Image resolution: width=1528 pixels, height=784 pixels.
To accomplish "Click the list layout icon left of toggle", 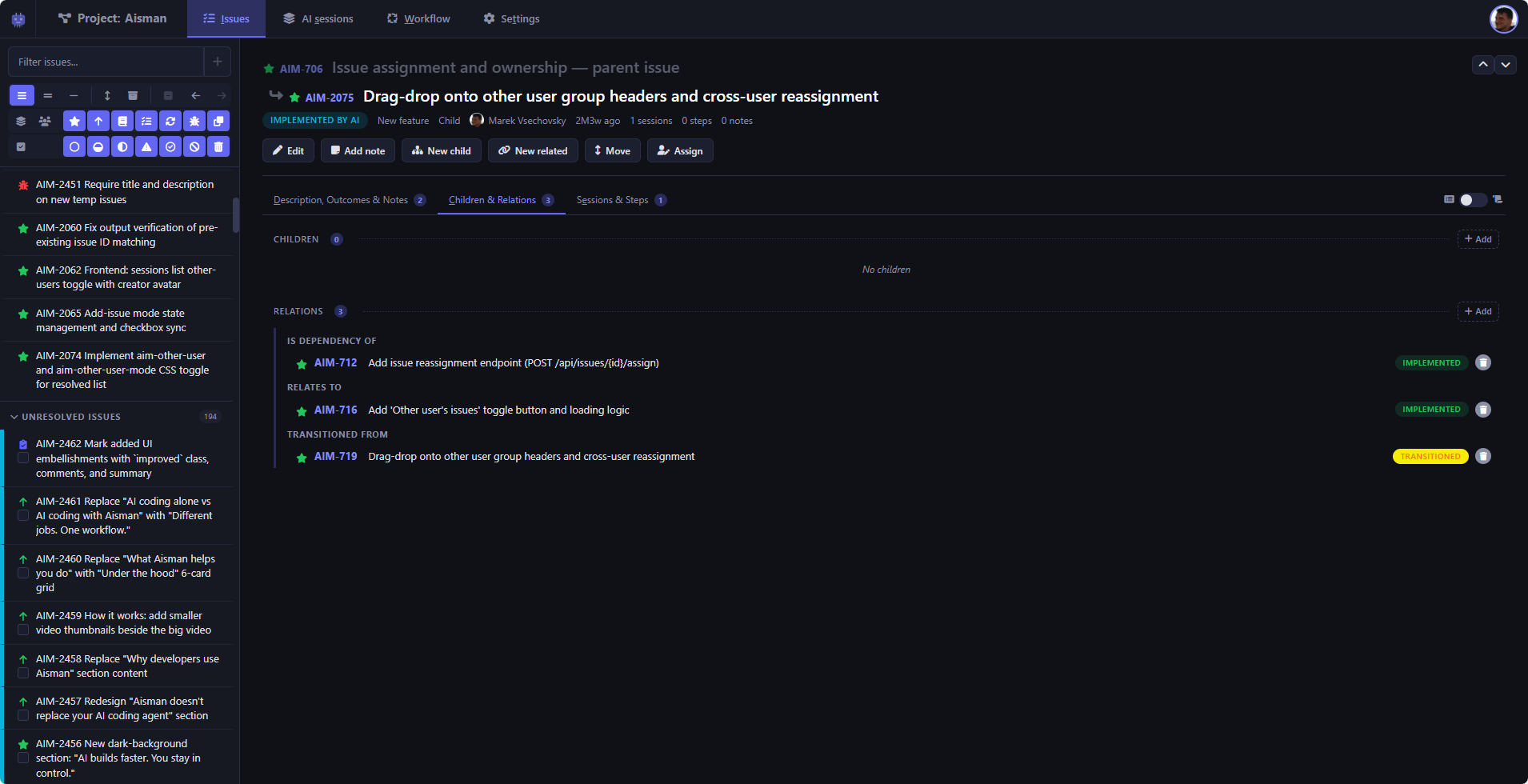I will click(x=1449, y=199).
